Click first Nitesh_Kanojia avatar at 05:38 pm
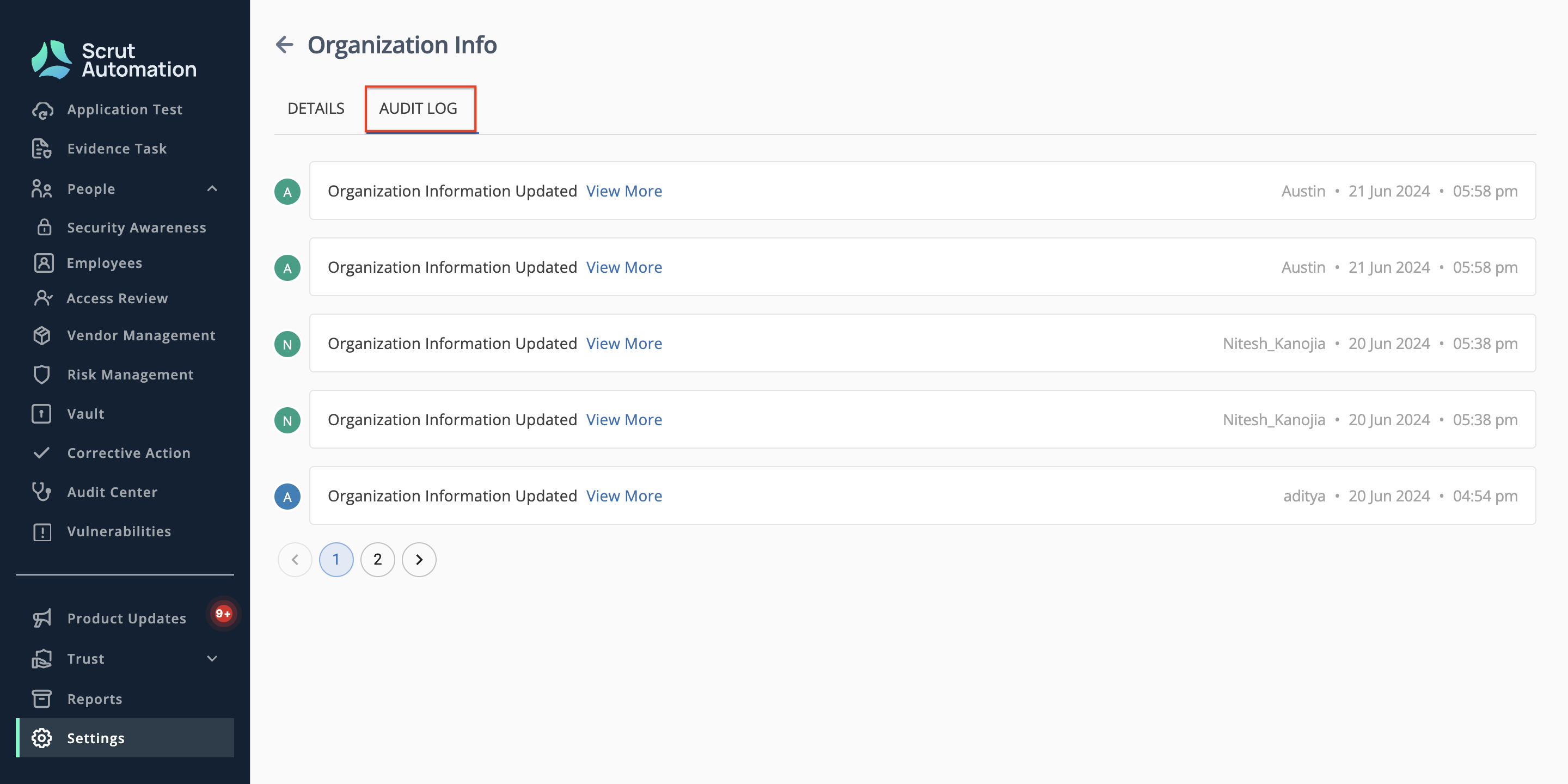 287,345
